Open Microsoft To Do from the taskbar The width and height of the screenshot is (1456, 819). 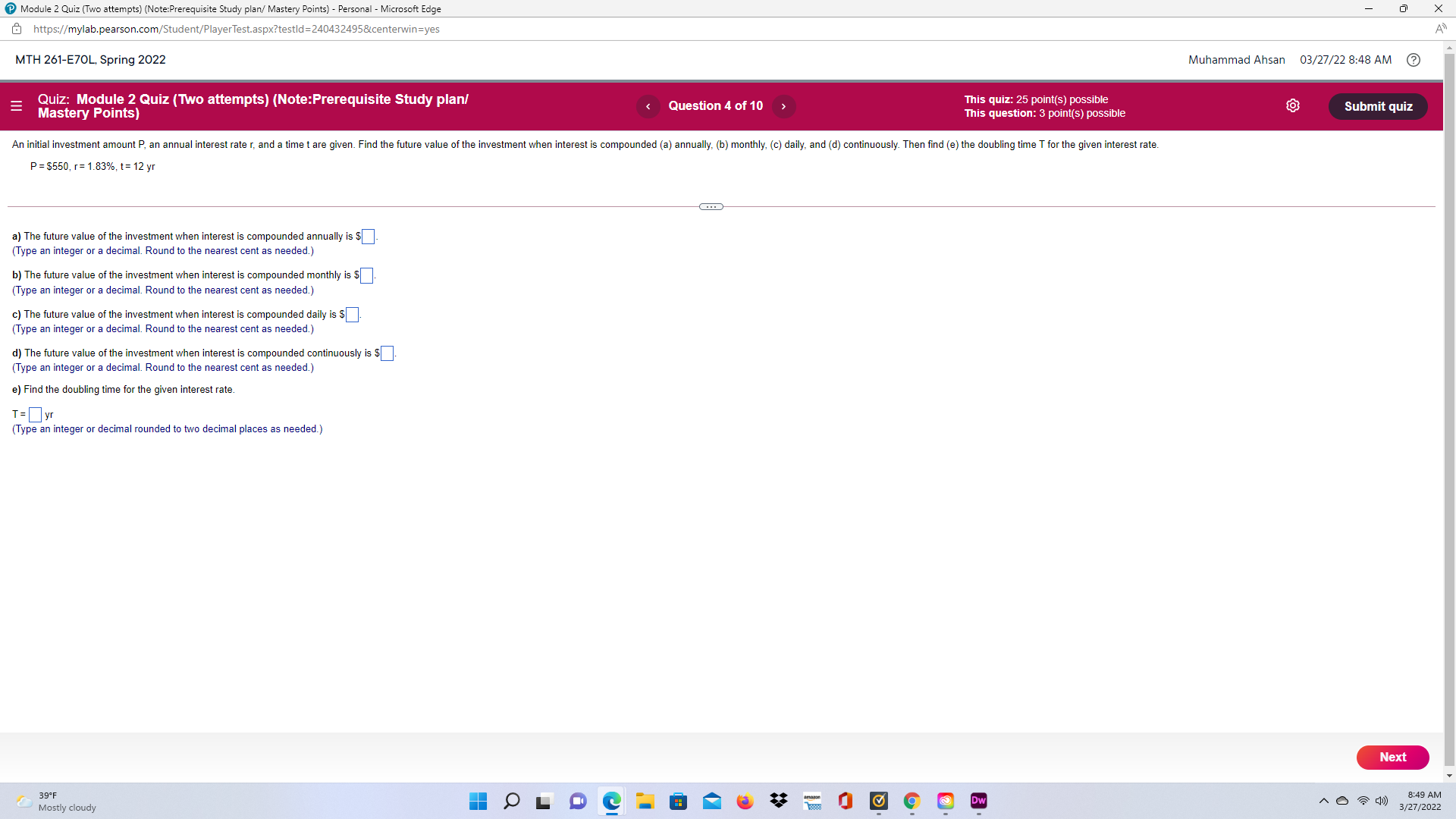point(879,802)
